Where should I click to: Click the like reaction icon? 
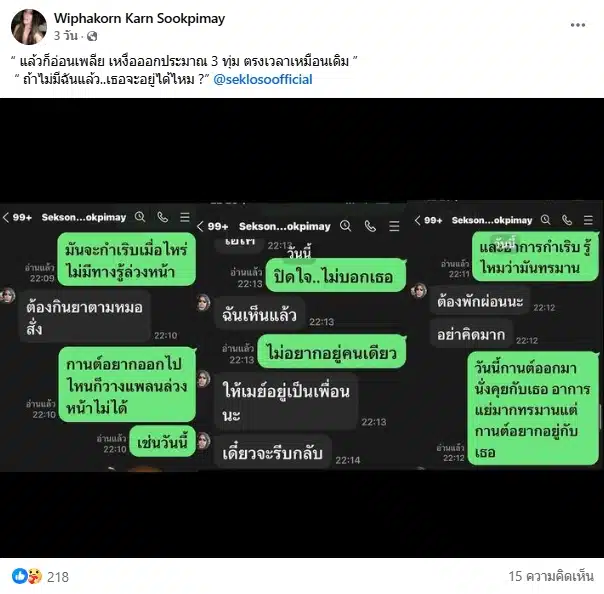(19, 576)
